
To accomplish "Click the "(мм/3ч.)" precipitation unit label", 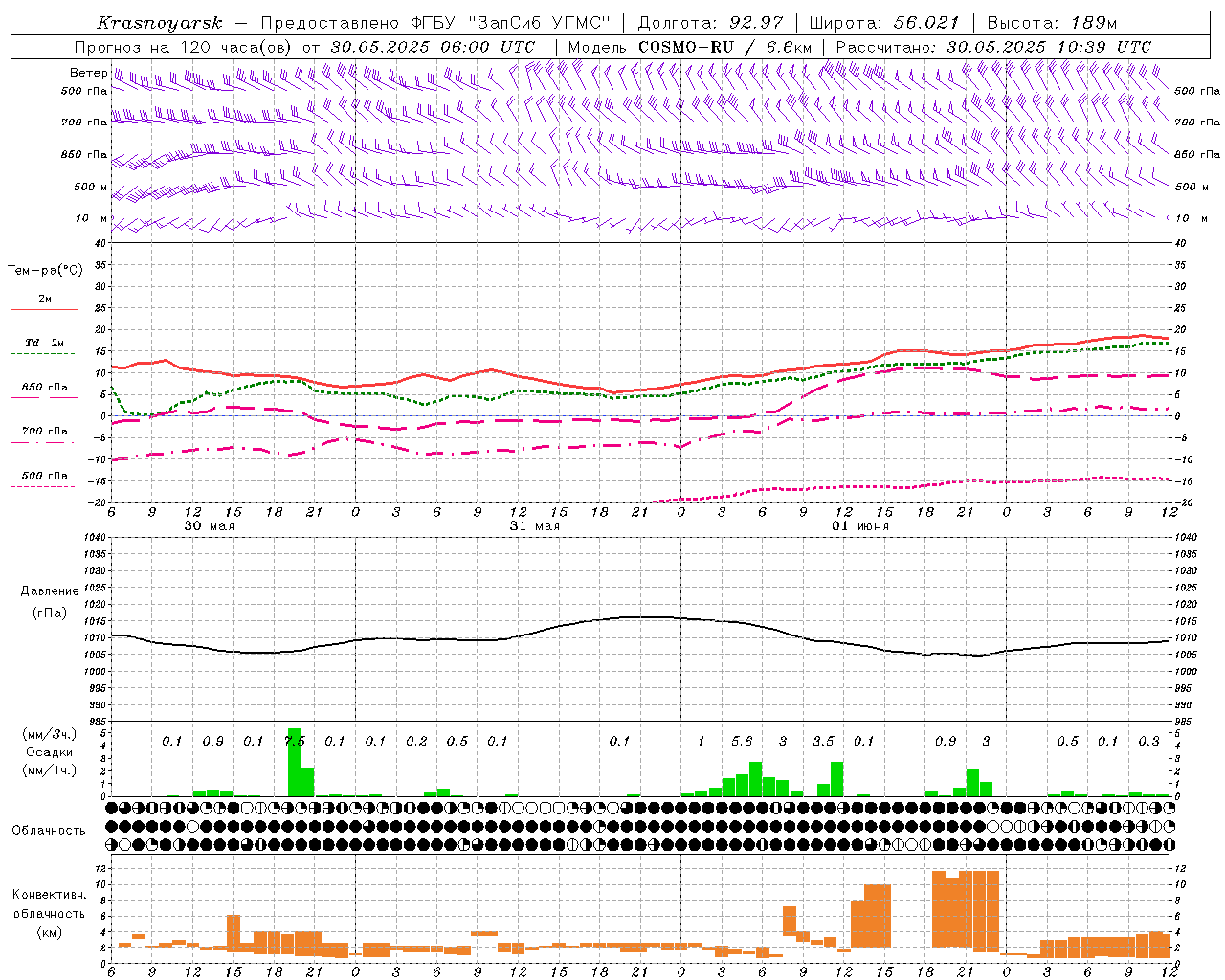I will pyautogui.click(x=49, y=734).
